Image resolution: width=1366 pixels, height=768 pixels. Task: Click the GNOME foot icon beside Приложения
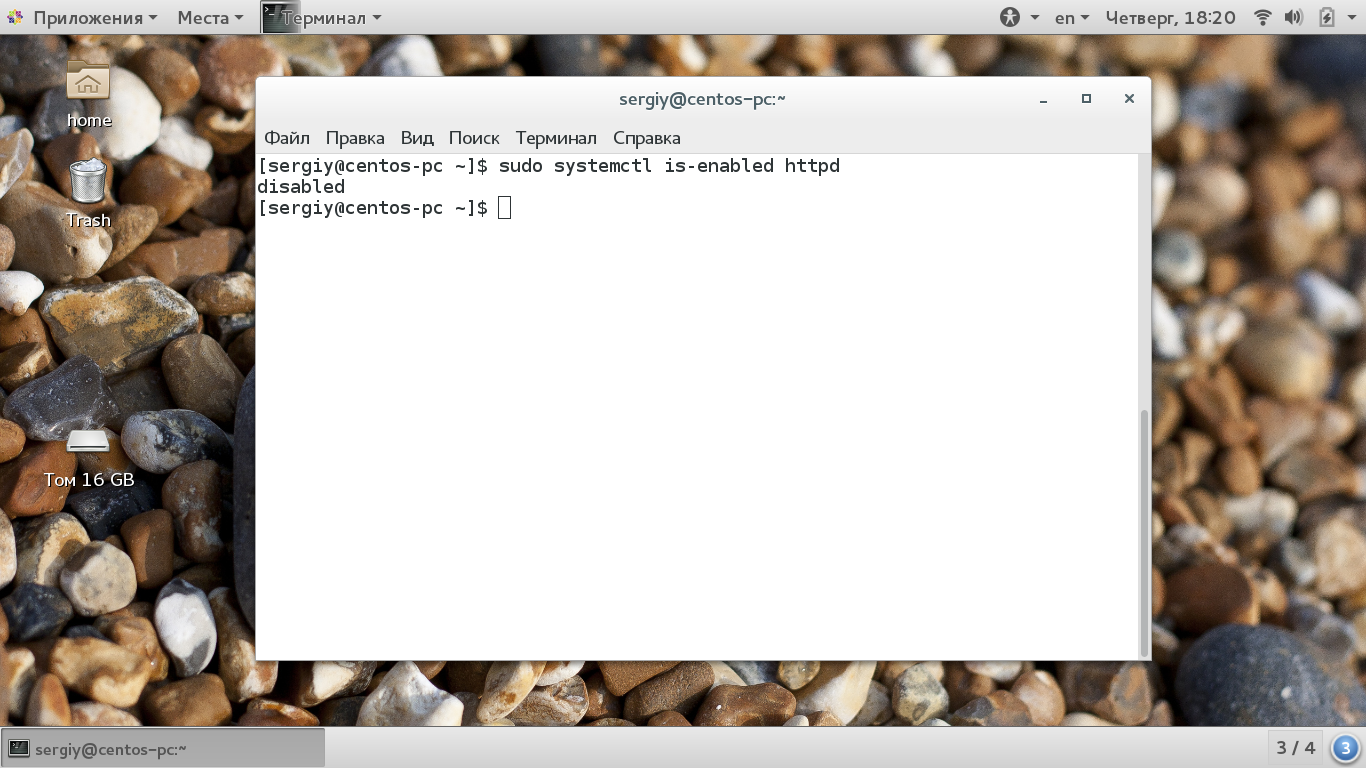tap(15, 17)
